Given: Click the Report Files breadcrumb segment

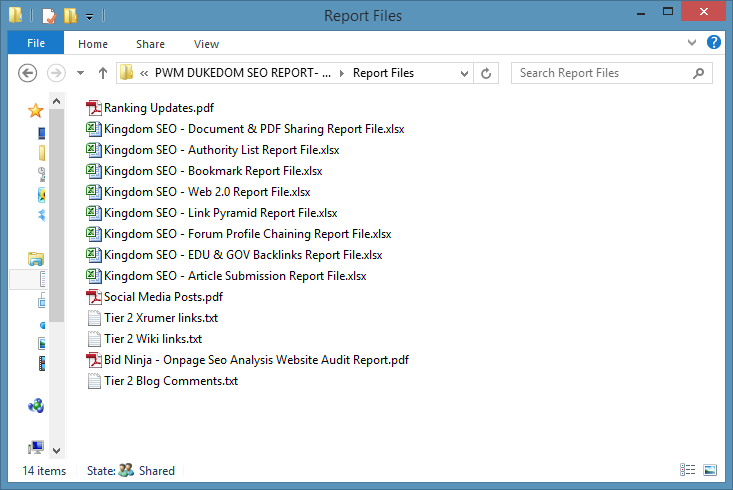Looking at the screenshot, I should (383, 73).
